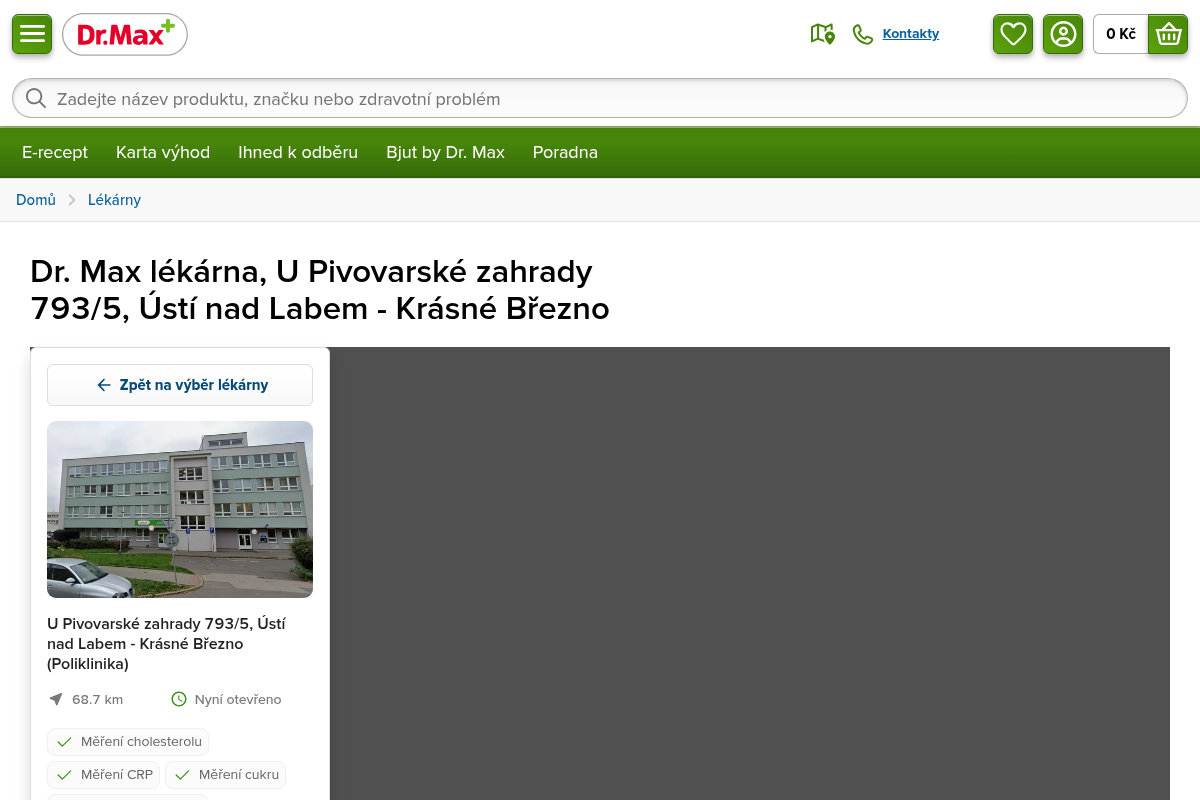Click the 68.7 km distance text
The image size is (1200, 800).
coord(97,699)
